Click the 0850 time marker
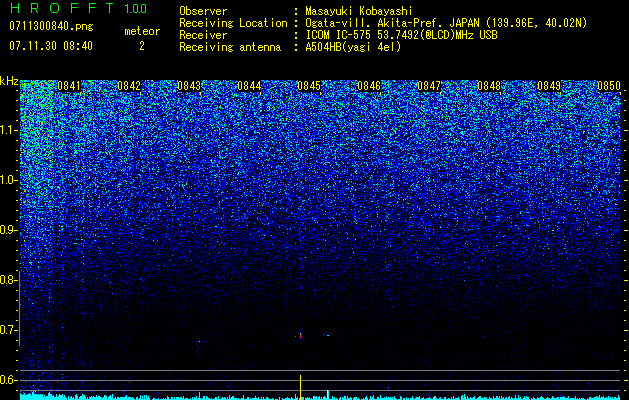The image size is (629, 400). [x=609, y=86]
